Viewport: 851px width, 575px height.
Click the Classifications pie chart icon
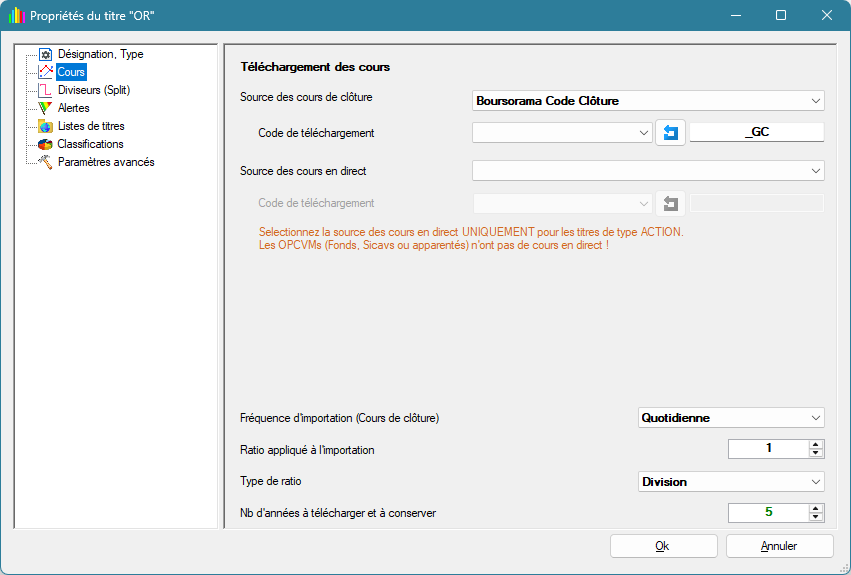45,144
